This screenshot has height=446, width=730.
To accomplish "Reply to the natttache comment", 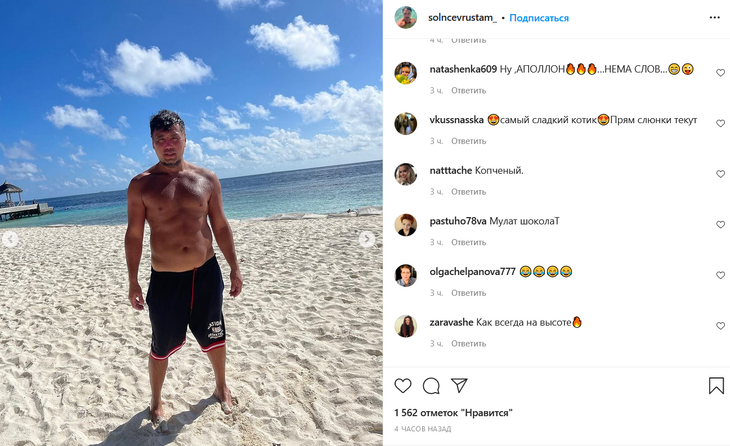I will 468,192.
